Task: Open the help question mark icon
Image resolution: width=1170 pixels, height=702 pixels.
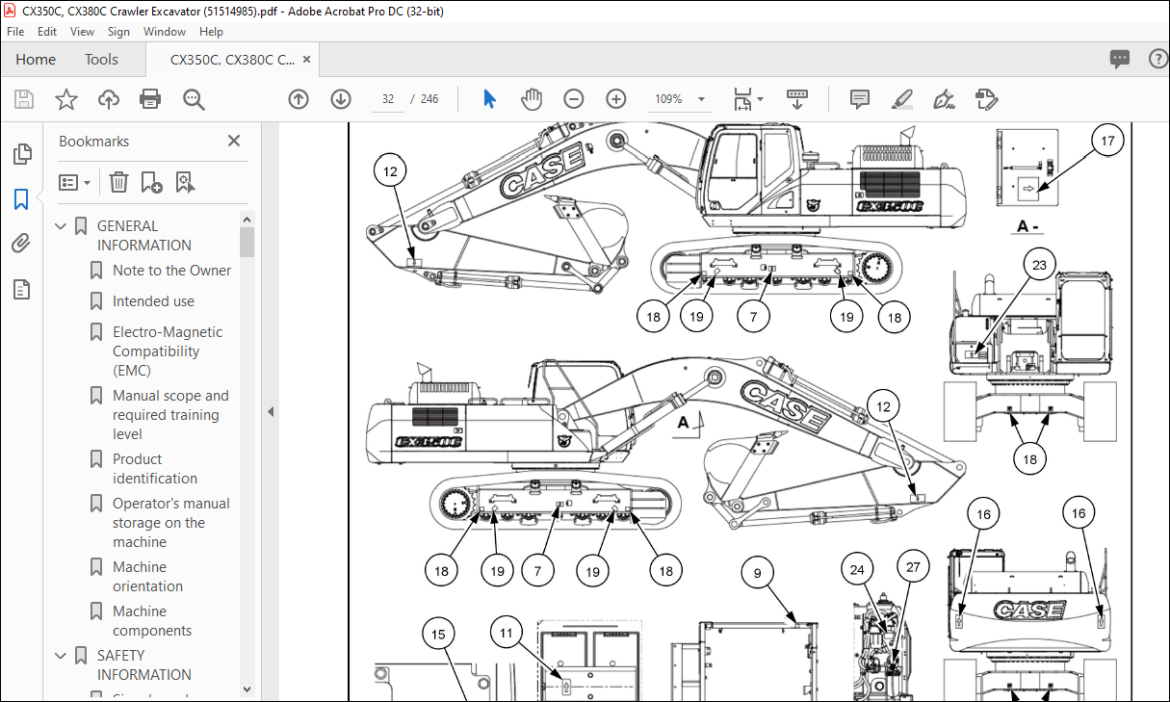Action: (x=1158, y=59)
